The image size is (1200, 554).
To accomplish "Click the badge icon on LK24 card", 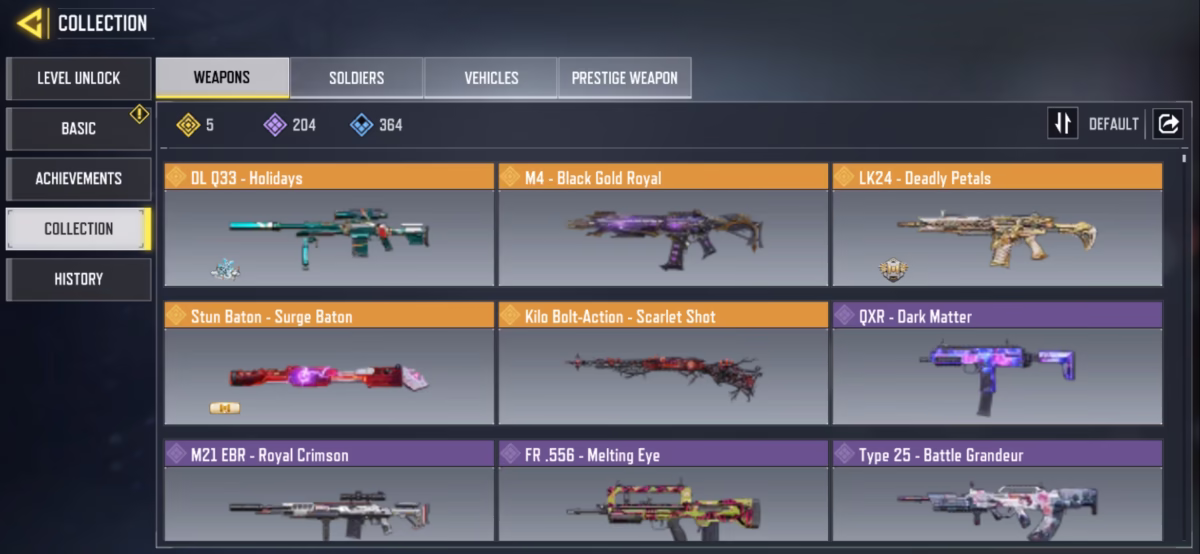I will point(893,269).
